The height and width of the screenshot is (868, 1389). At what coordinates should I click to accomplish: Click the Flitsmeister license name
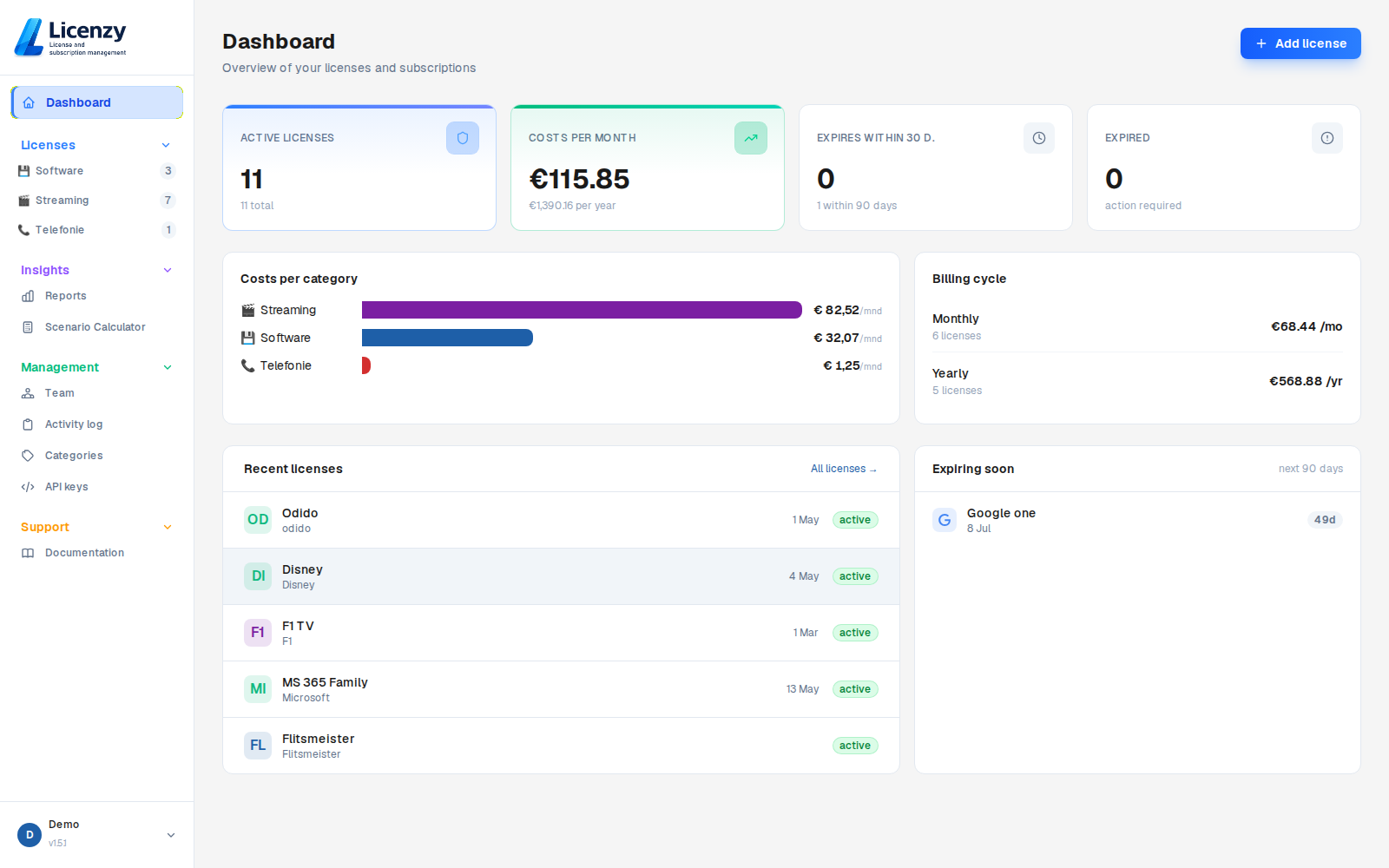(318, 739)
